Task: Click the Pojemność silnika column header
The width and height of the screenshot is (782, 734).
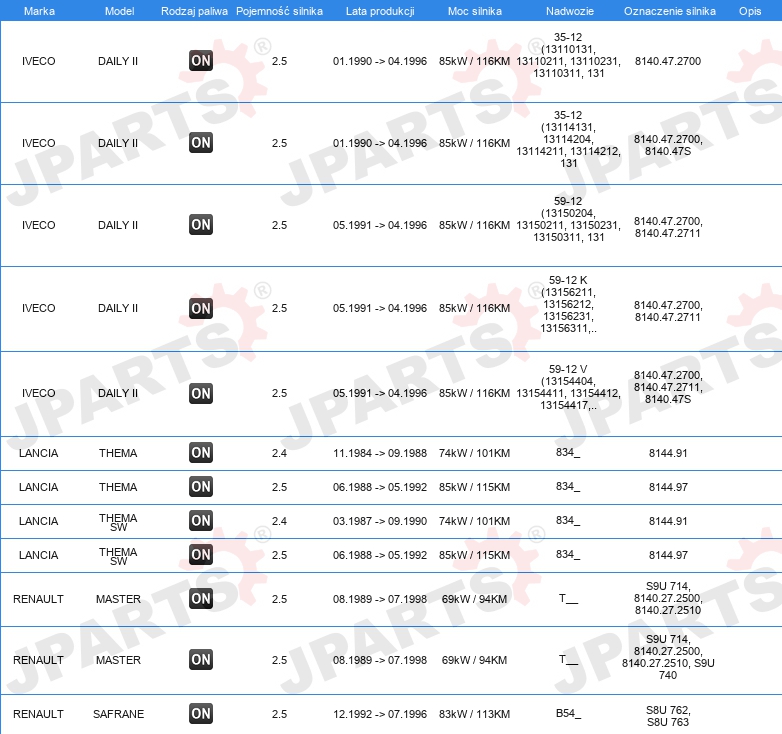Action: pyautogui.click(x=279, y=11)
